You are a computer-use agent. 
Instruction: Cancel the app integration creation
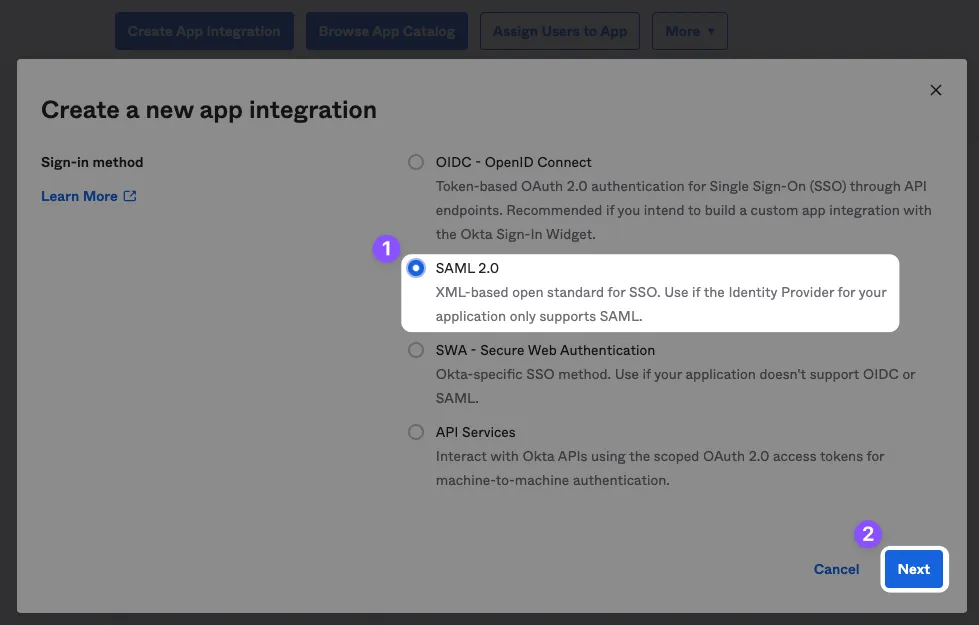836,569
